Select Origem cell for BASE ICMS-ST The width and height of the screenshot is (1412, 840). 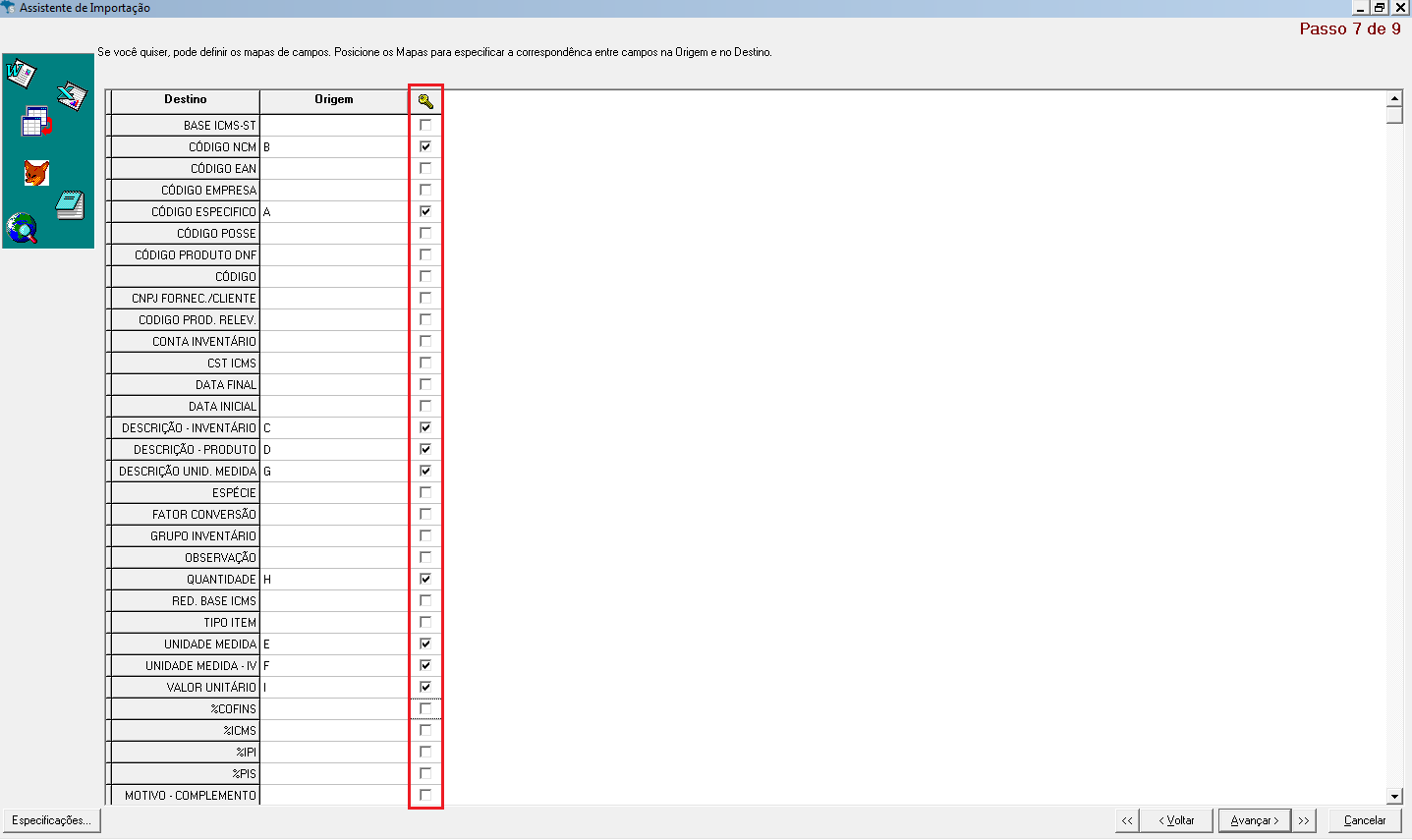click(334, 125)
